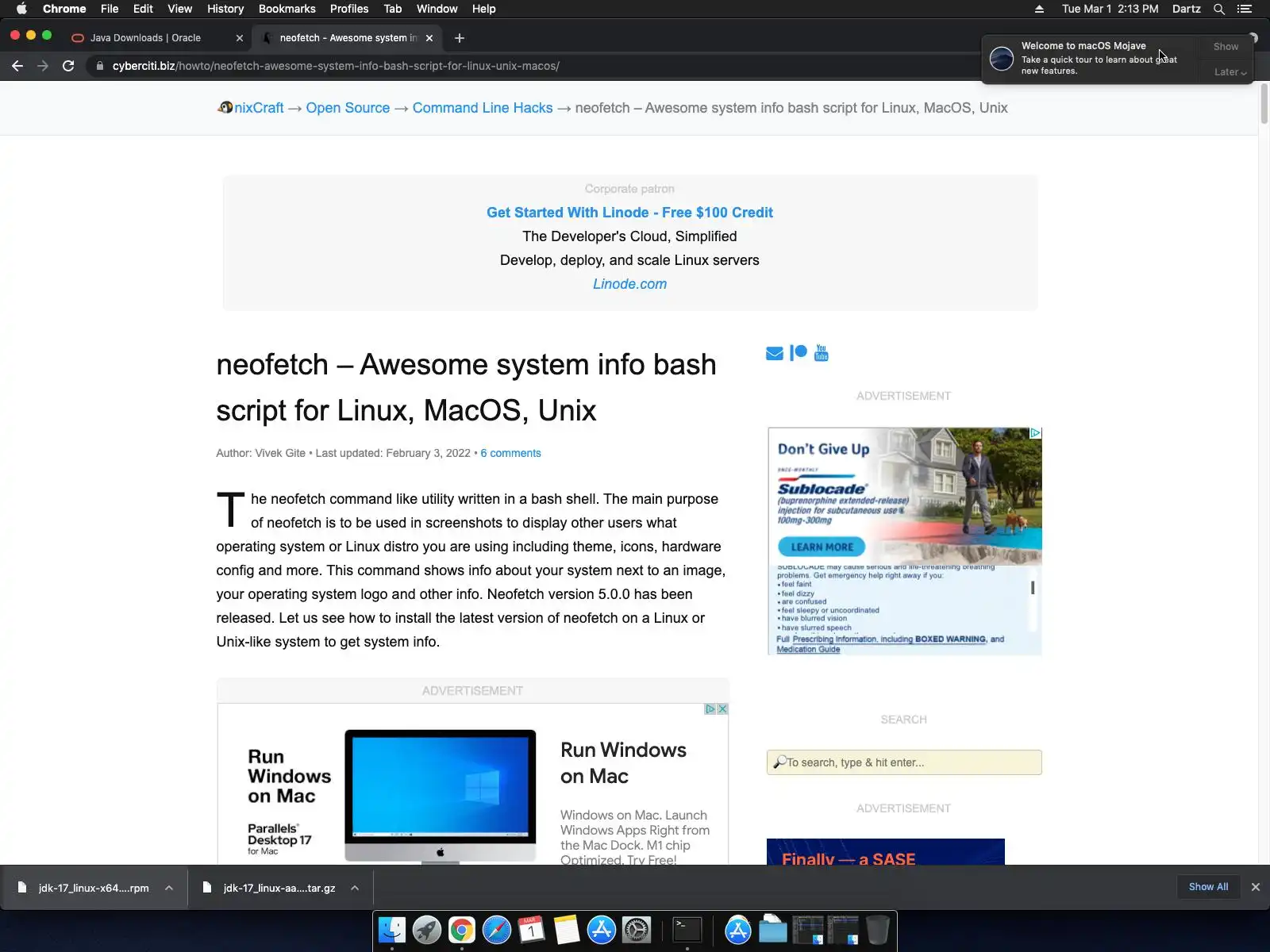This screenshot has height=952, width=1270.
Task: Close the neofetch tab
Action: point(429,38)
